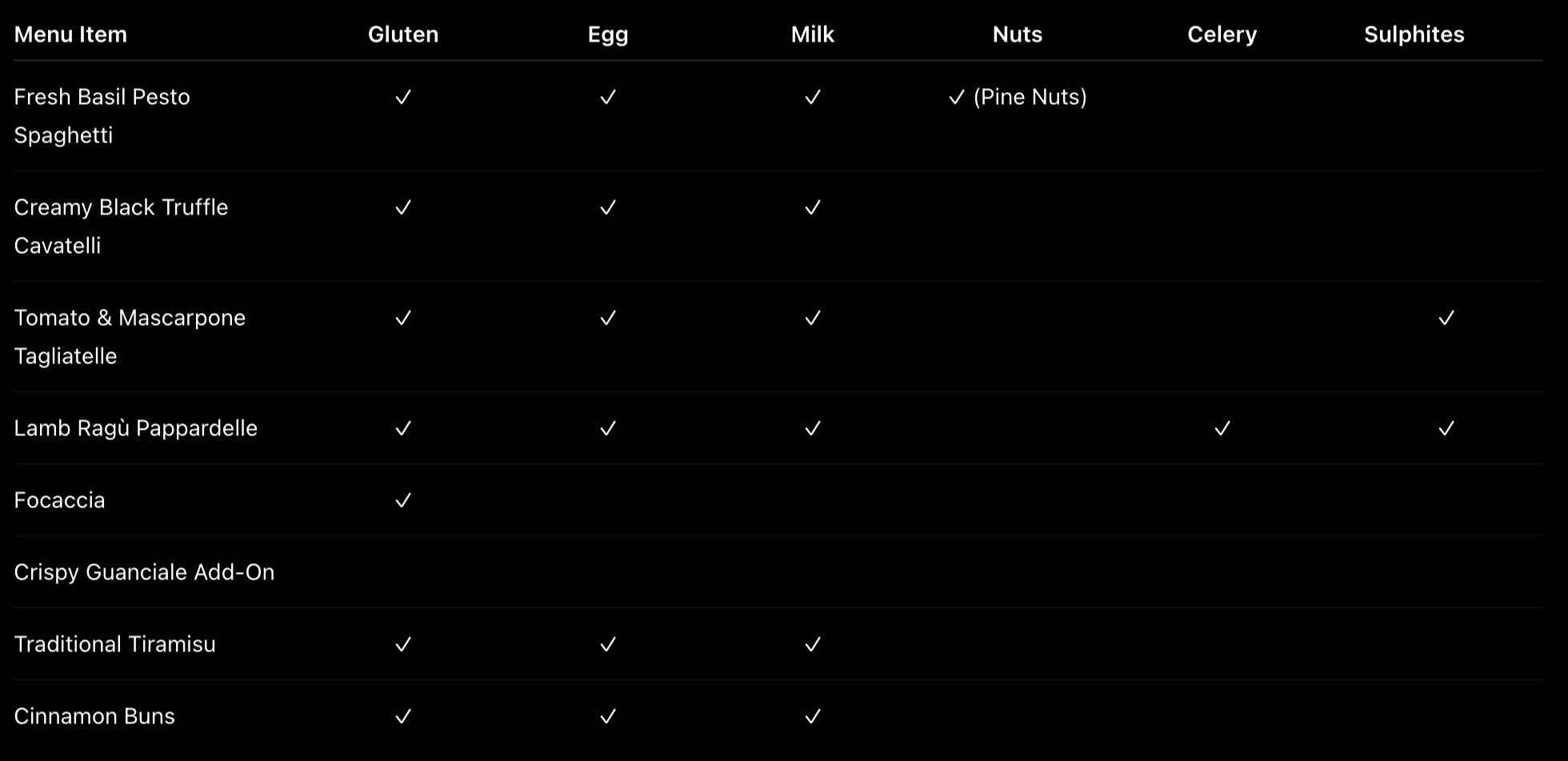Select the Focaccia menu item text
Screen dimensions: 1568x761
[x=59, y=500]
